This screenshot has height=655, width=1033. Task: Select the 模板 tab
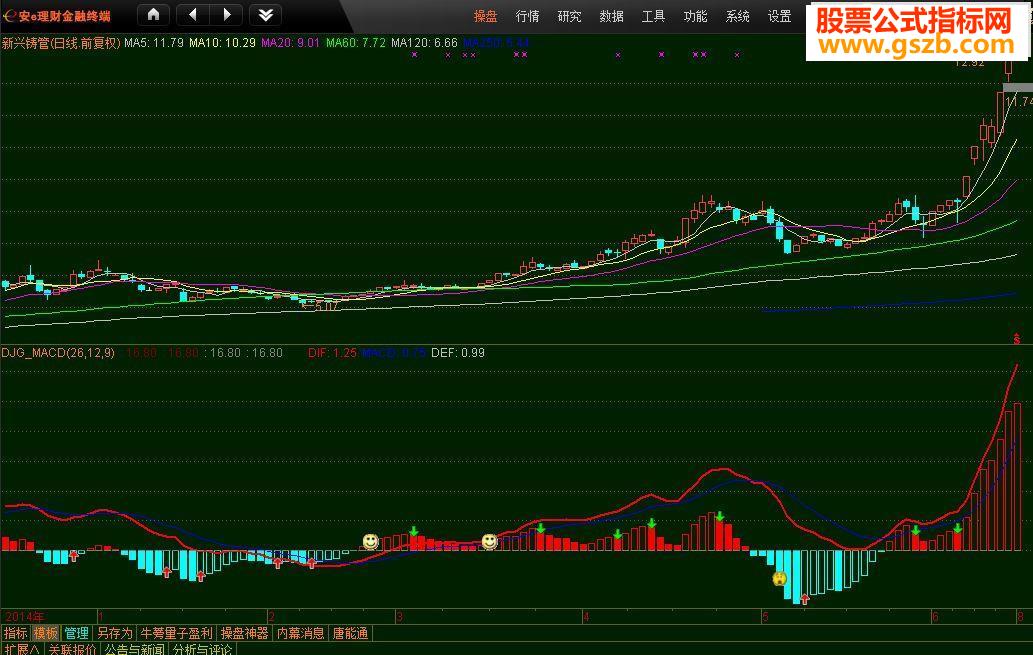45,633
